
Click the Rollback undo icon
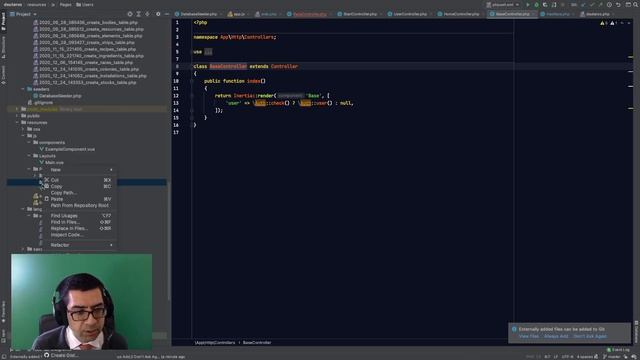point(618,4)
